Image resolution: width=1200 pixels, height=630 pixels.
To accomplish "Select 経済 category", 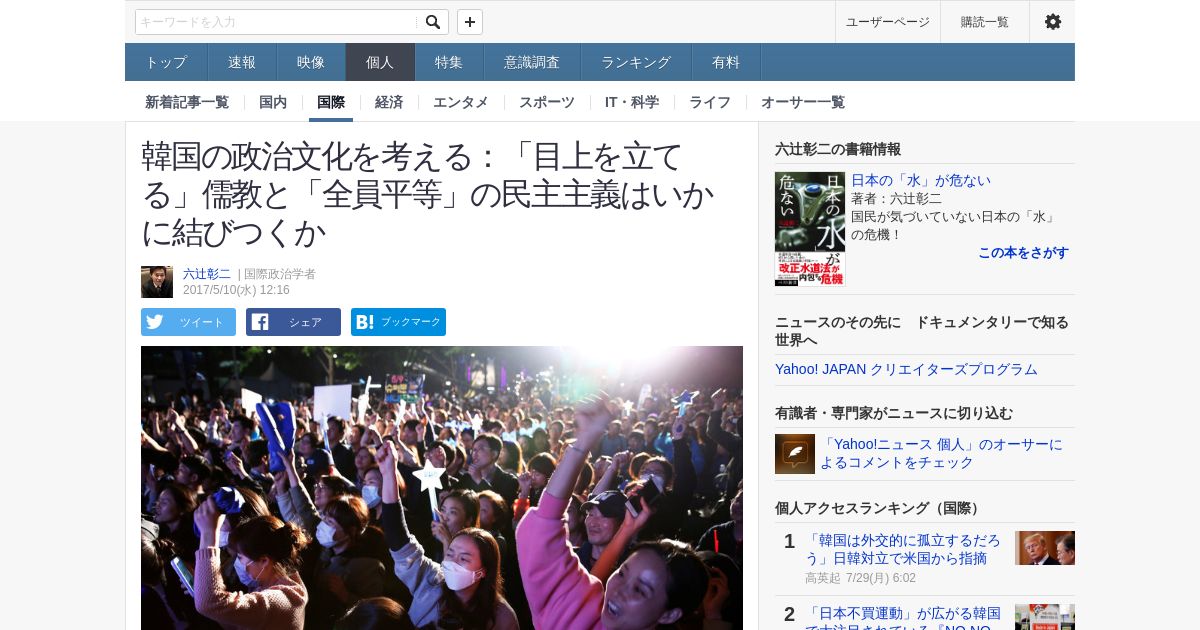I will click(x=389, y=102).
